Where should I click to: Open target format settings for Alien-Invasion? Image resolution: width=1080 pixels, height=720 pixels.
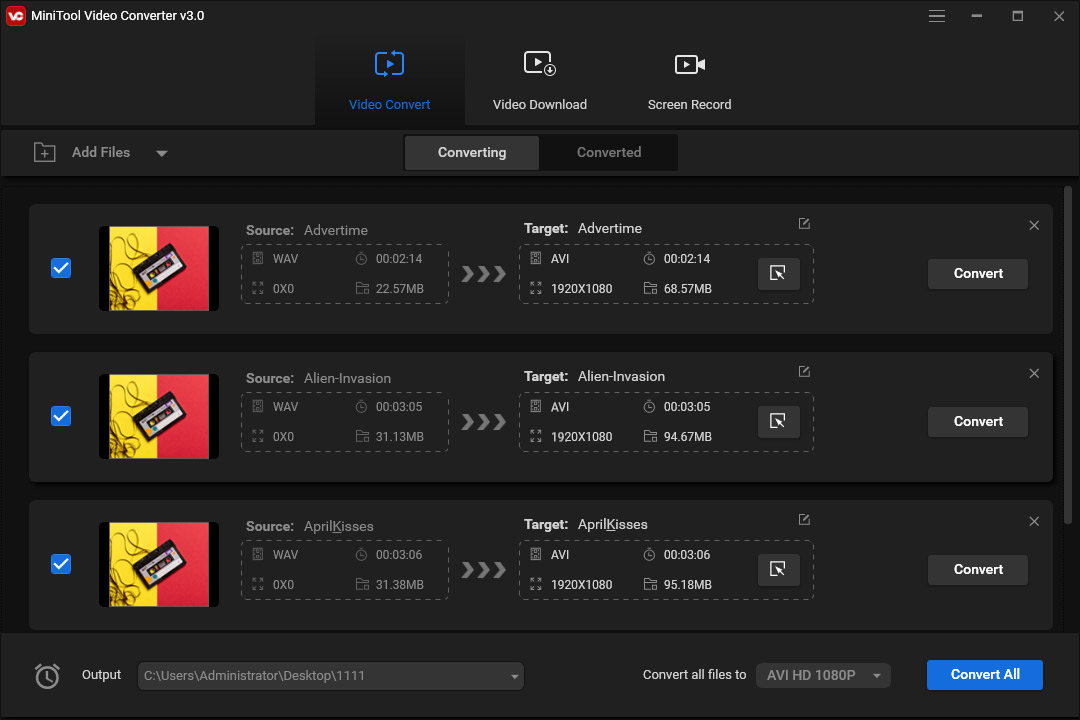click(778, 422)
